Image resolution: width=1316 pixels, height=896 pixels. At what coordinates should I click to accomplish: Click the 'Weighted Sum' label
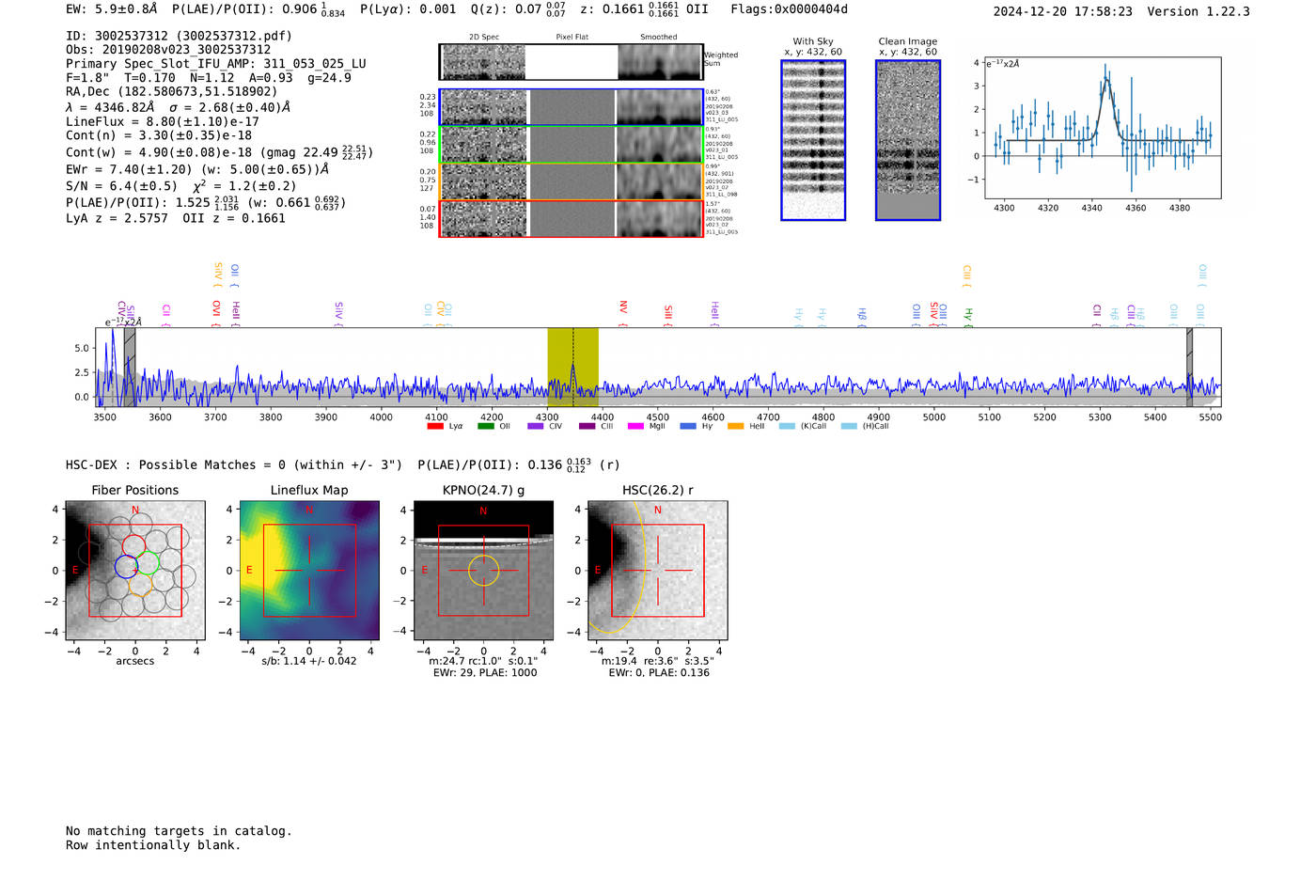coord(721,59)
